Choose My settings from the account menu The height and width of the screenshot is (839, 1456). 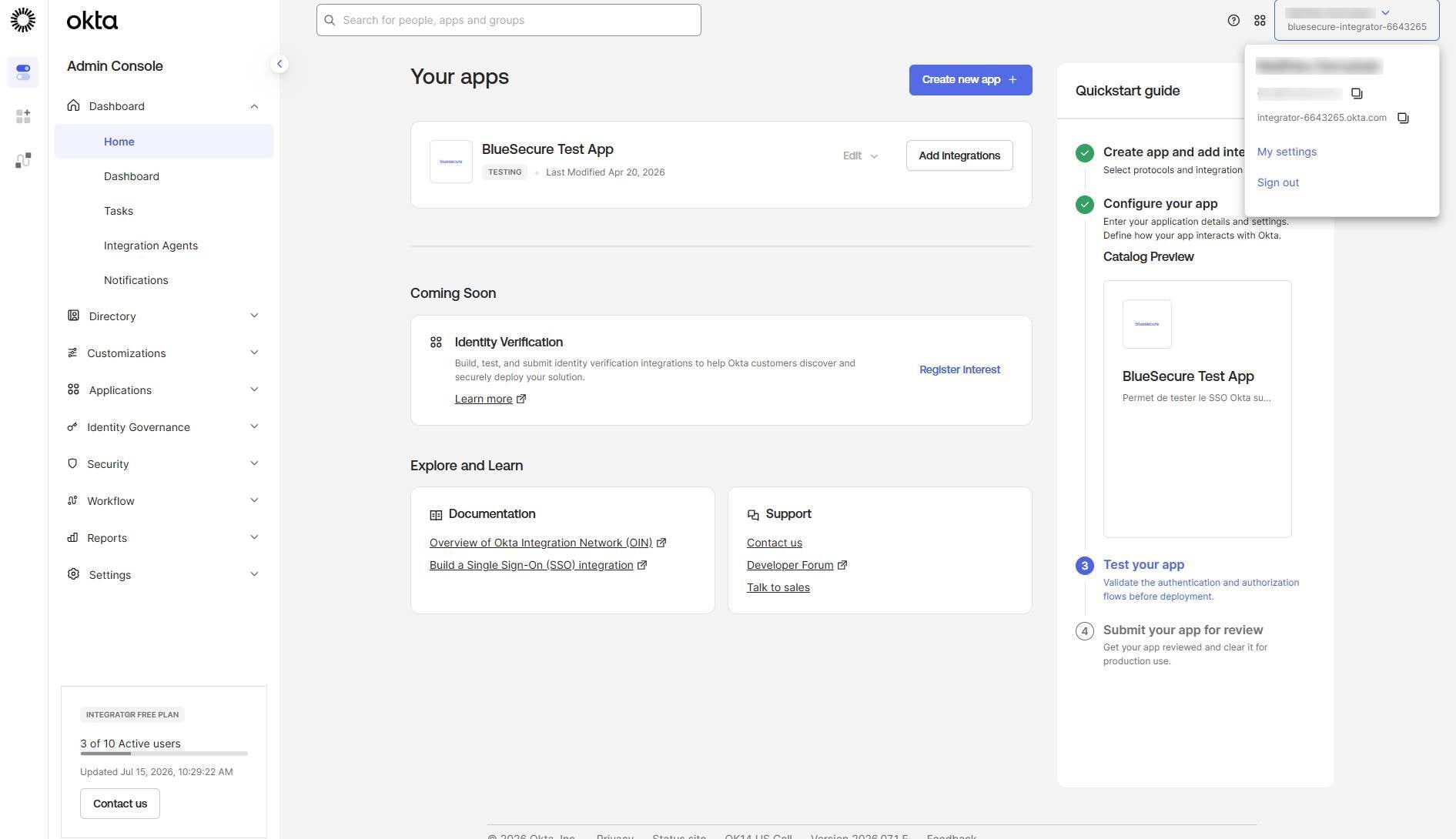click(x=1287, y=152)
